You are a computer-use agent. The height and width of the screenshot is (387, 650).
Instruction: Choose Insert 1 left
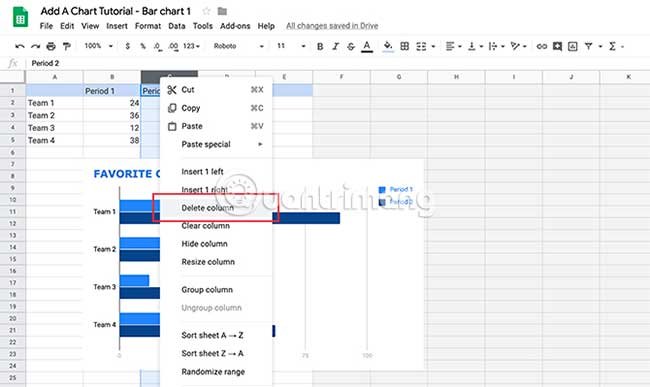coord(216,172)
